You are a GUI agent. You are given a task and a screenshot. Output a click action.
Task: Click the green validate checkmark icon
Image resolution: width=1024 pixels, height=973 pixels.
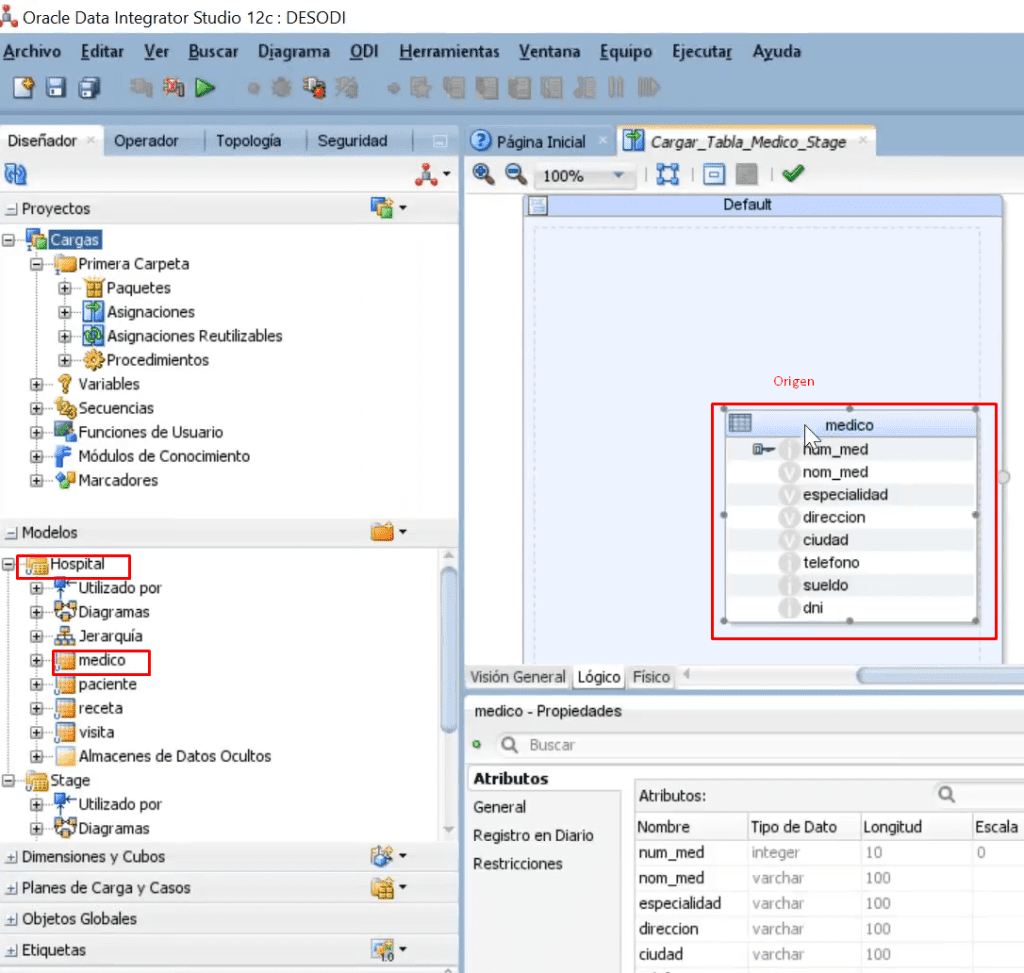793,174
